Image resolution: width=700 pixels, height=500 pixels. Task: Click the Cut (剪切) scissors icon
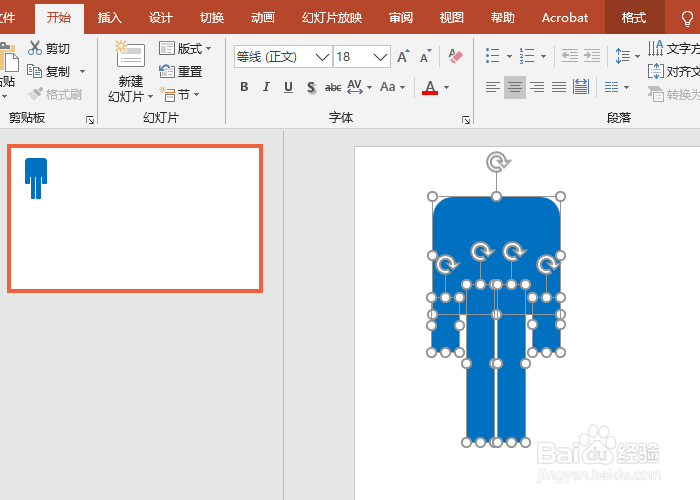34,48
